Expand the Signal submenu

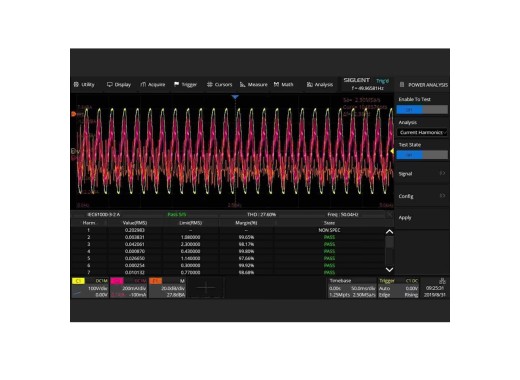point(422,174)
